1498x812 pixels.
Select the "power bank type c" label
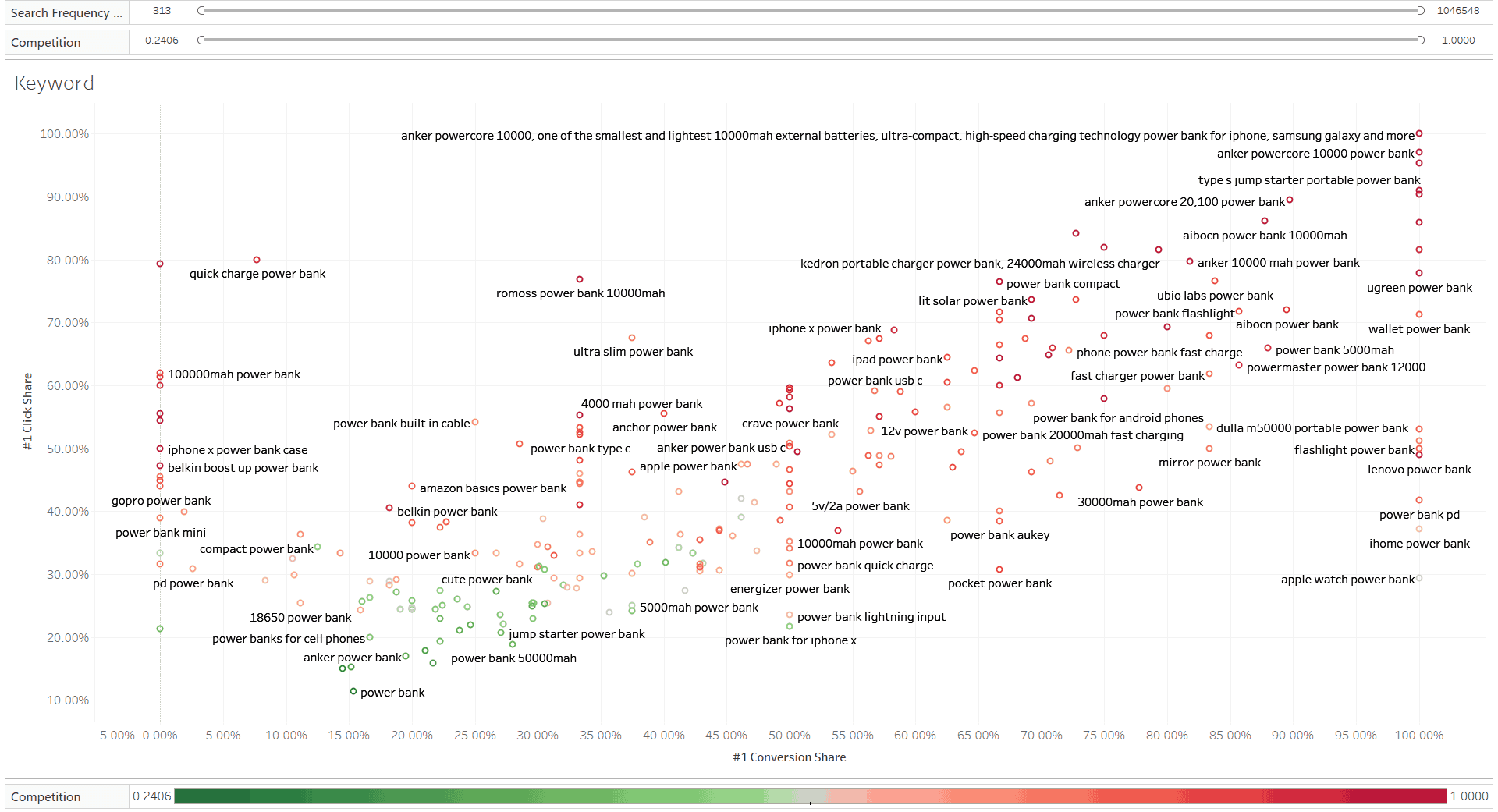[580, 449]
